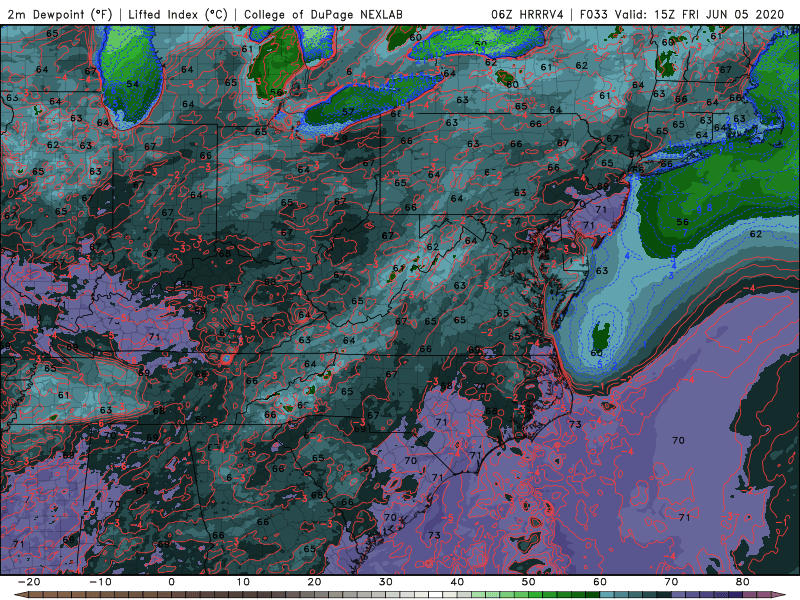This screenshot has height=600, width=800.
Task: Click the '63' value offshore of New Jersey
Action: pos(602,270)
